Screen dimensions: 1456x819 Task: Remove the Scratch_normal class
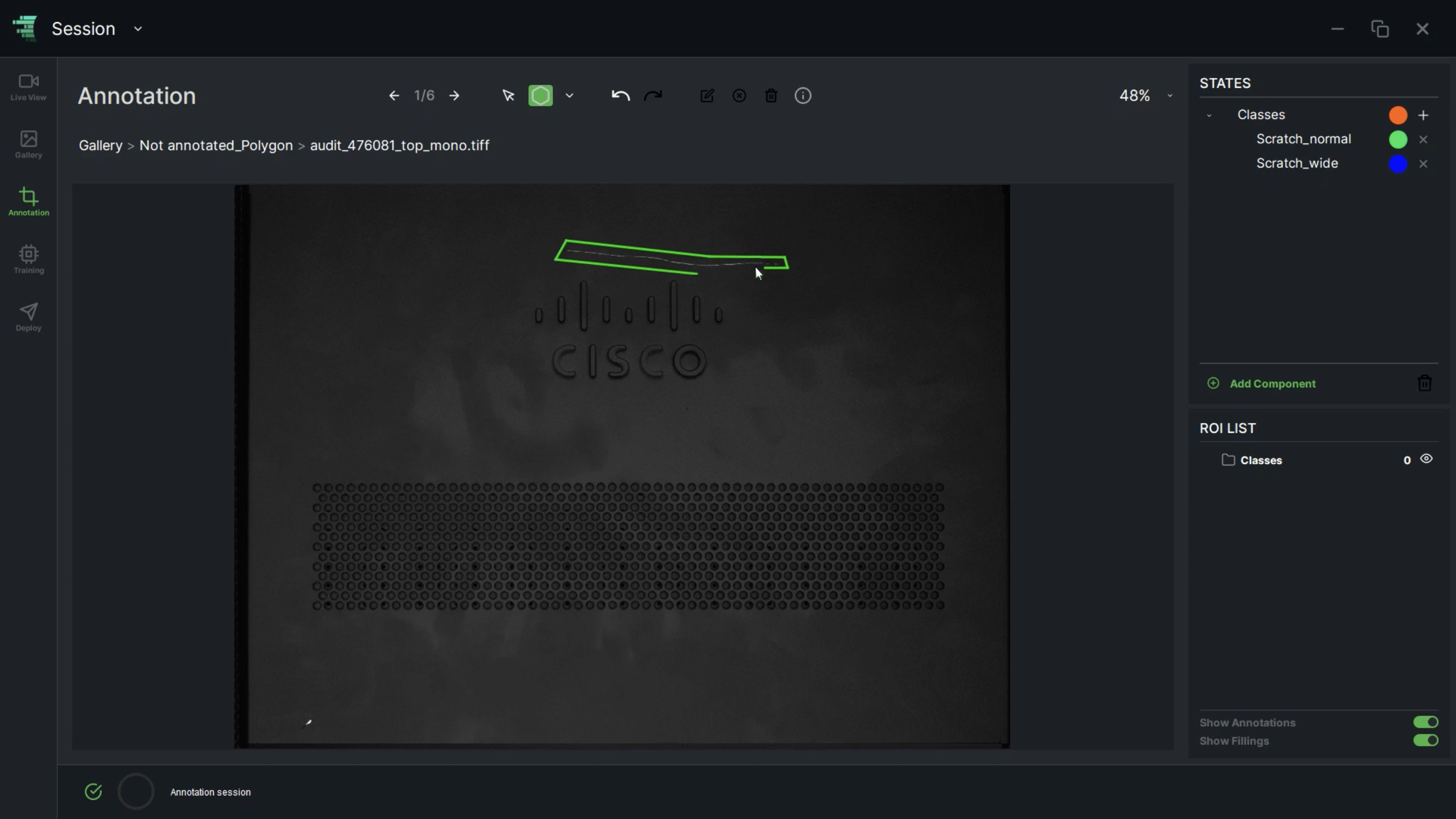tap(1423, 140)
